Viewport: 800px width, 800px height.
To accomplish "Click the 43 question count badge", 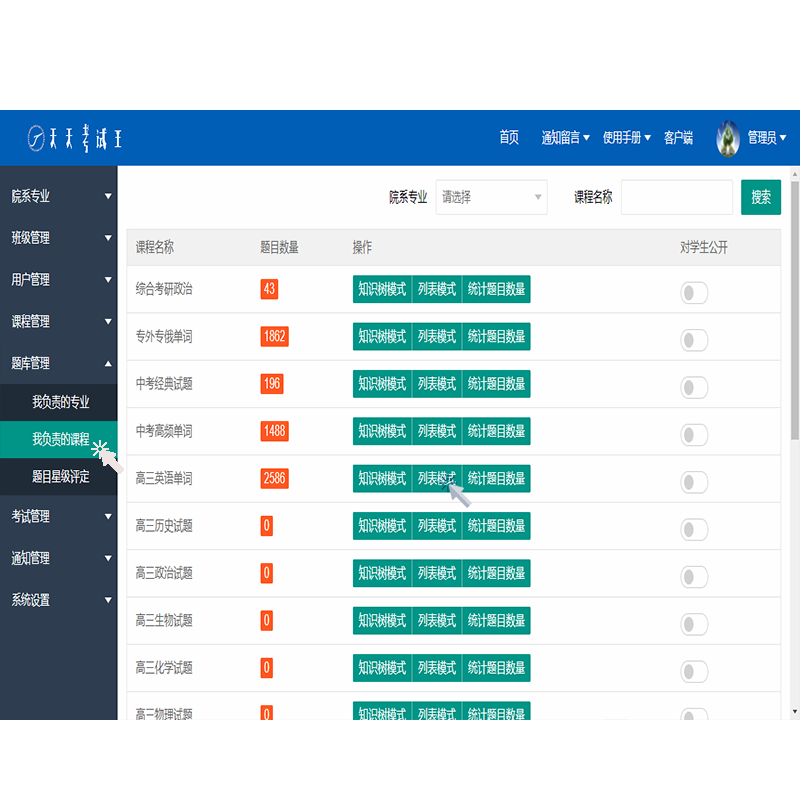I will 269,289.
